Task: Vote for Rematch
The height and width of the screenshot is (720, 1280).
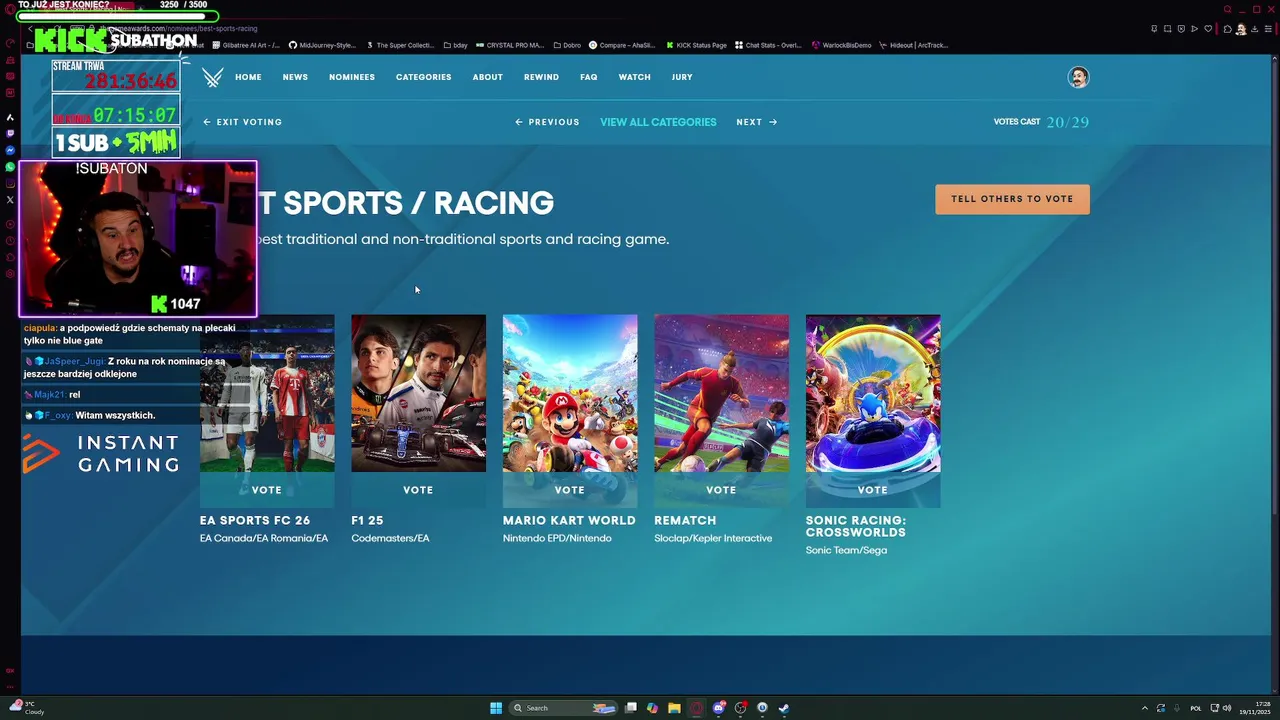Action: [x=721, y=490]
